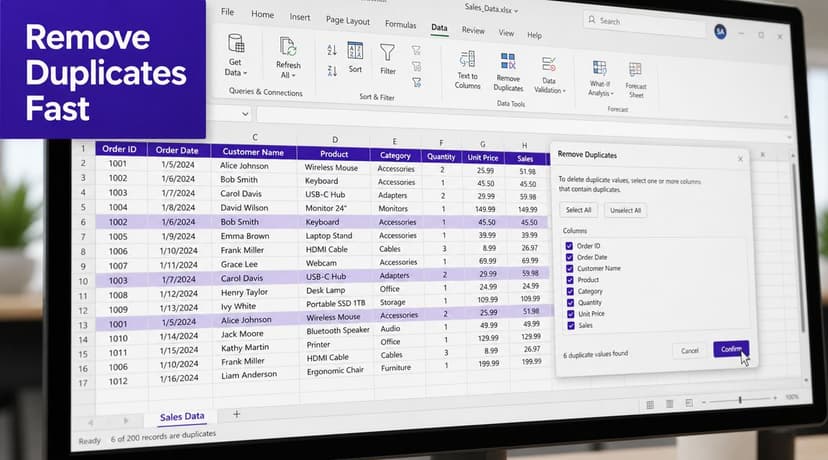Select the Customer Name header cell
The image size is (828, 460).
click(x=253, y=152)
